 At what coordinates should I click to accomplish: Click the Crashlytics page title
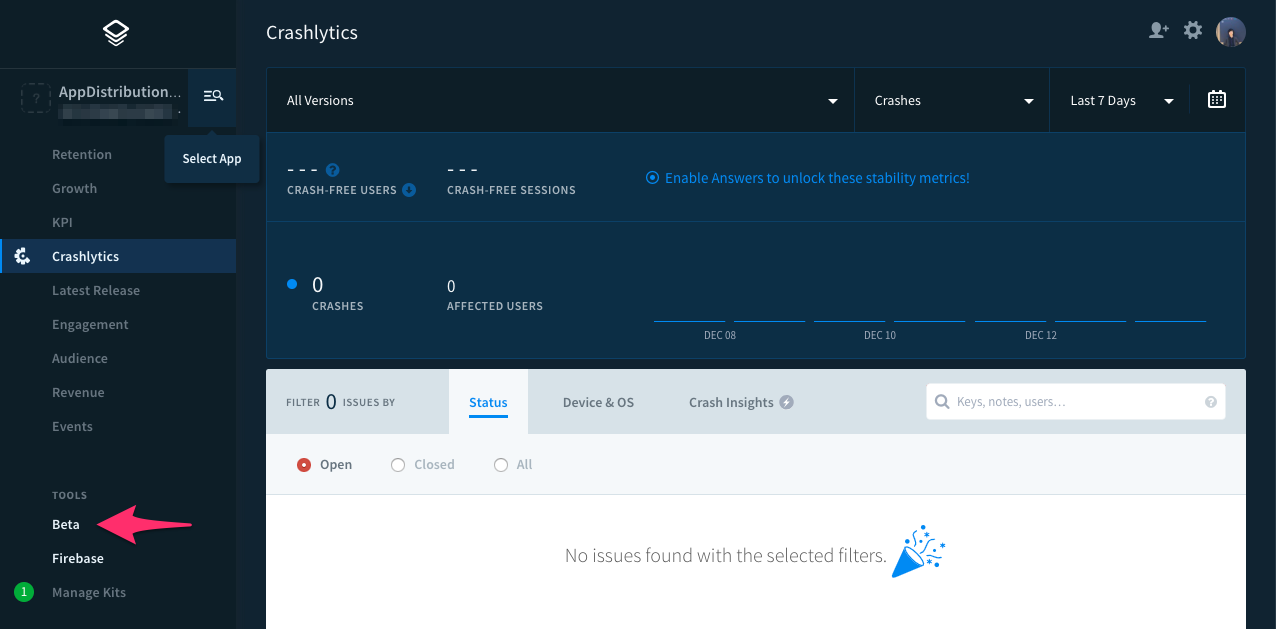[x=312, y=32]
